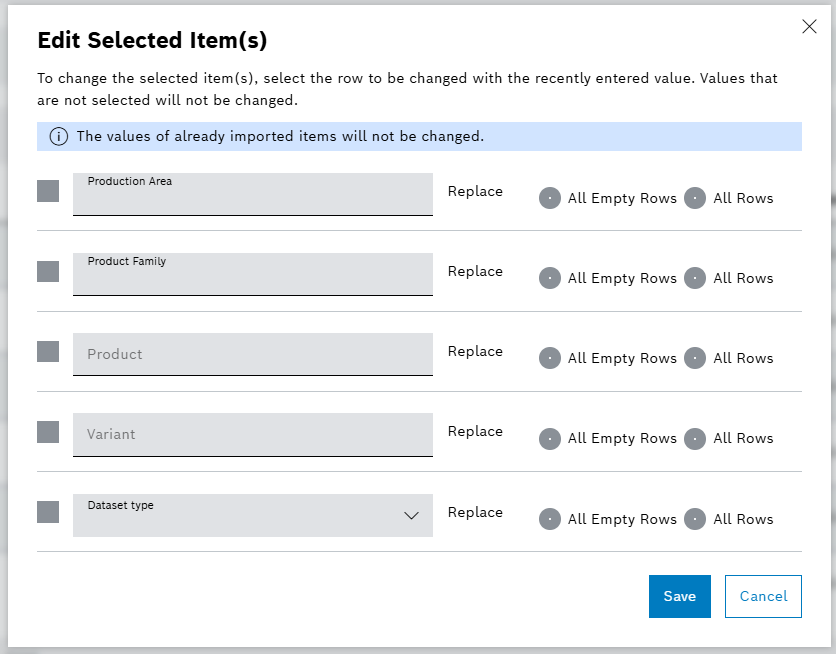Enable the Product Family row checkbox
Viewport: 836px width, 654px height.
(x=48, y=271)
